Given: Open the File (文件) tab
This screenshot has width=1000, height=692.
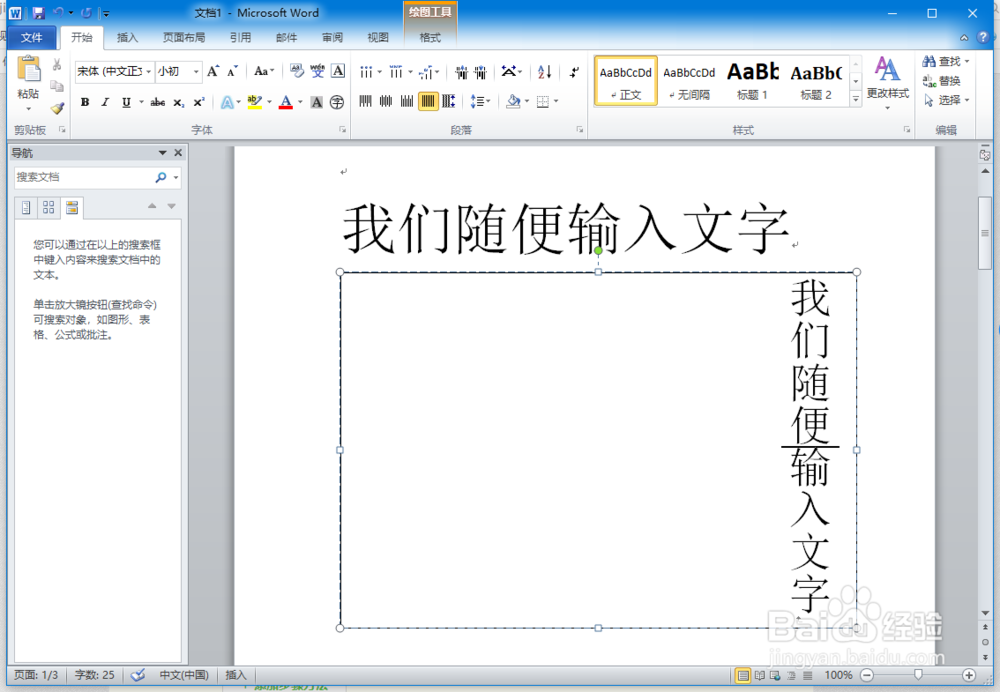Looking at the screenshot, I should [x=31, y=38].
